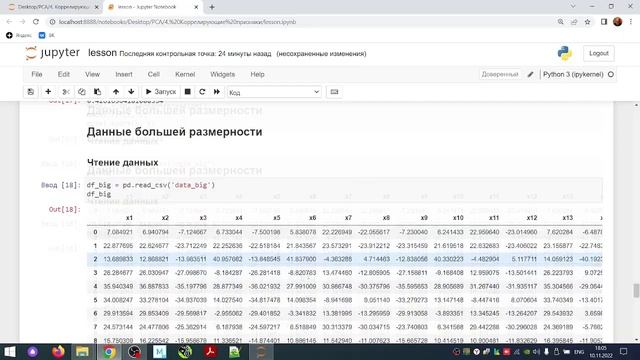This screenshot has height=360, width=640.
Task: Open the Adobe Acrobat taskbar icon
Action: 210,351
